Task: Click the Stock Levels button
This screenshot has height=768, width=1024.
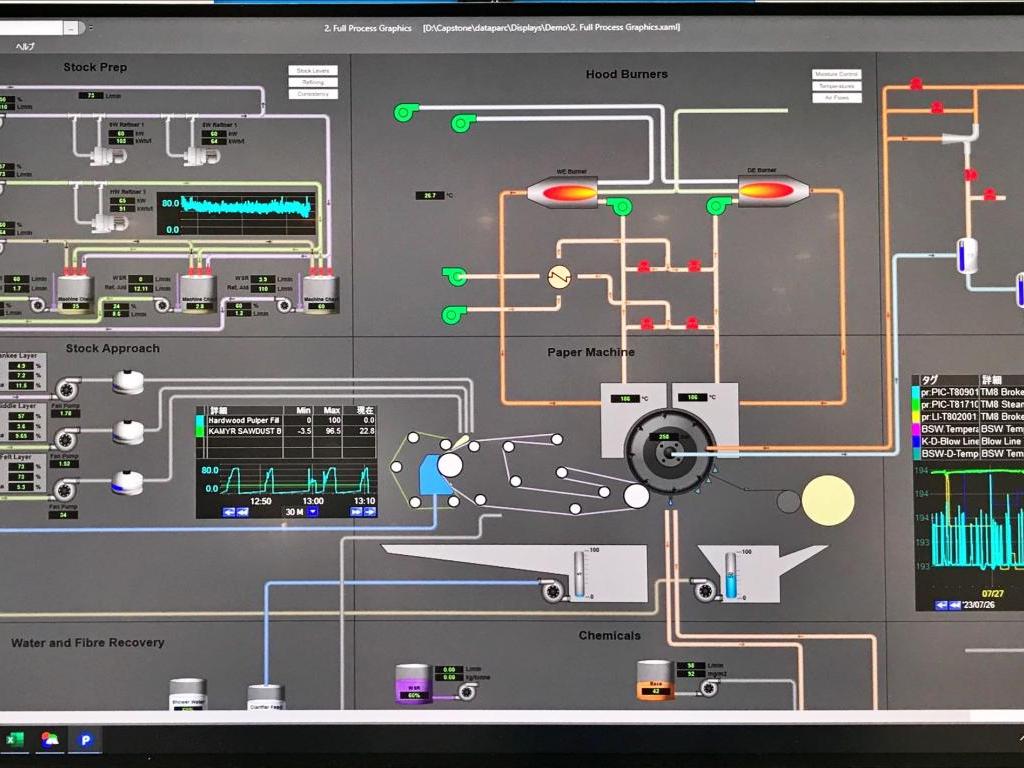Action: (x=313, y=71)
